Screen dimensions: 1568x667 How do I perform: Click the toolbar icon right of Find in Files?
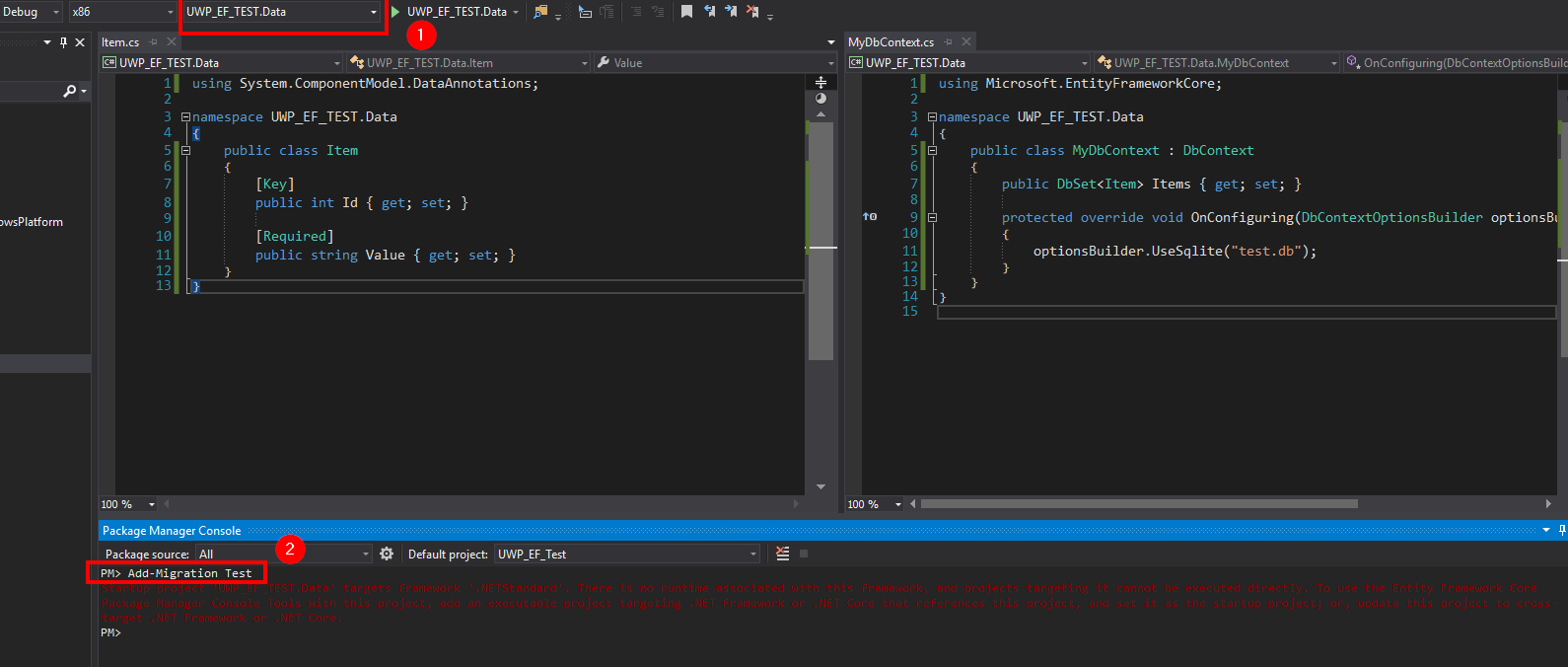pos(585,12)
